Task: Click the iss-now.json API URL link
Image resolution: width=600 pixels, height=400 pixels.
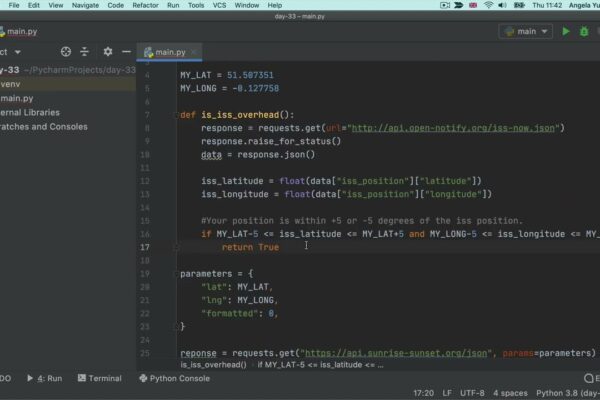Action: pos(453,128)
